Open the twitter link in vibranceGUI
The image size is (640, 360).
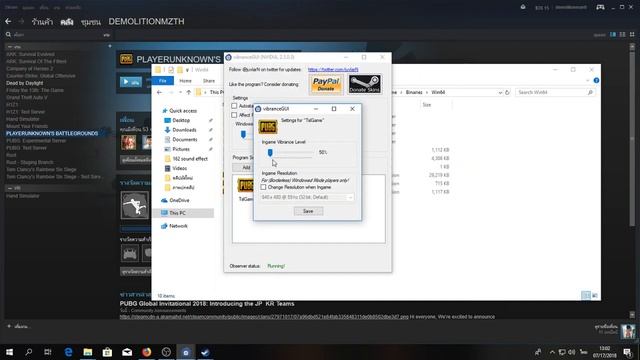(333, 70)
